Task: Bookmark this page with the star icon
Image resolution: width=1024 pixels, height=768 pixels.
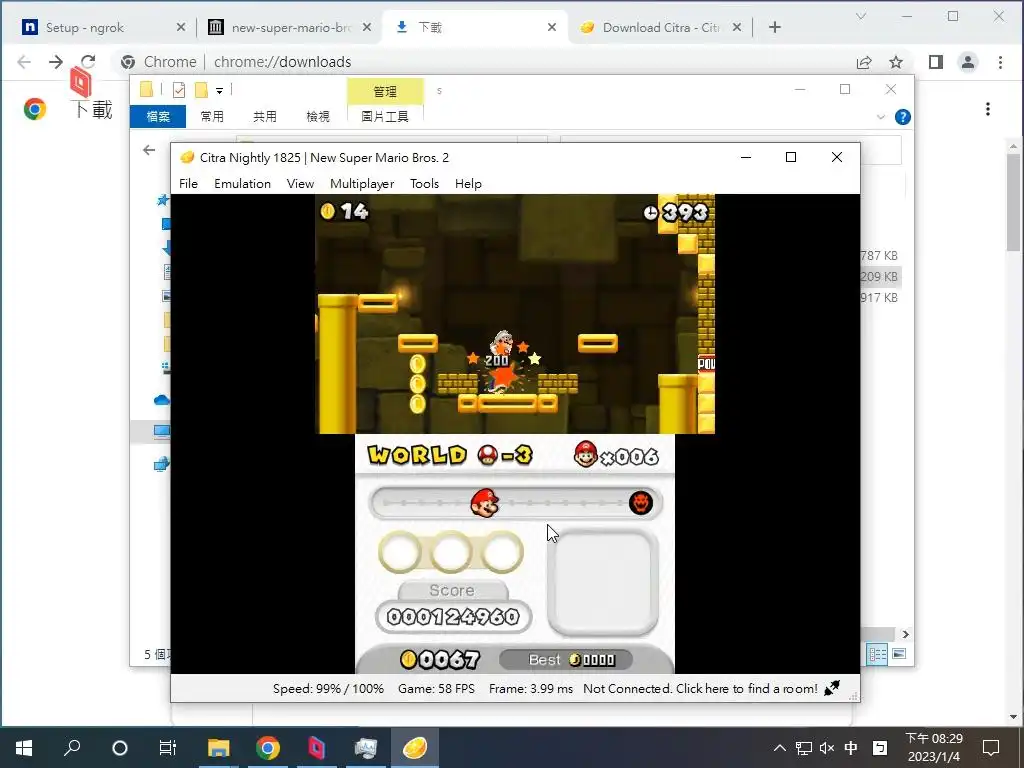Action: point(896,62)
